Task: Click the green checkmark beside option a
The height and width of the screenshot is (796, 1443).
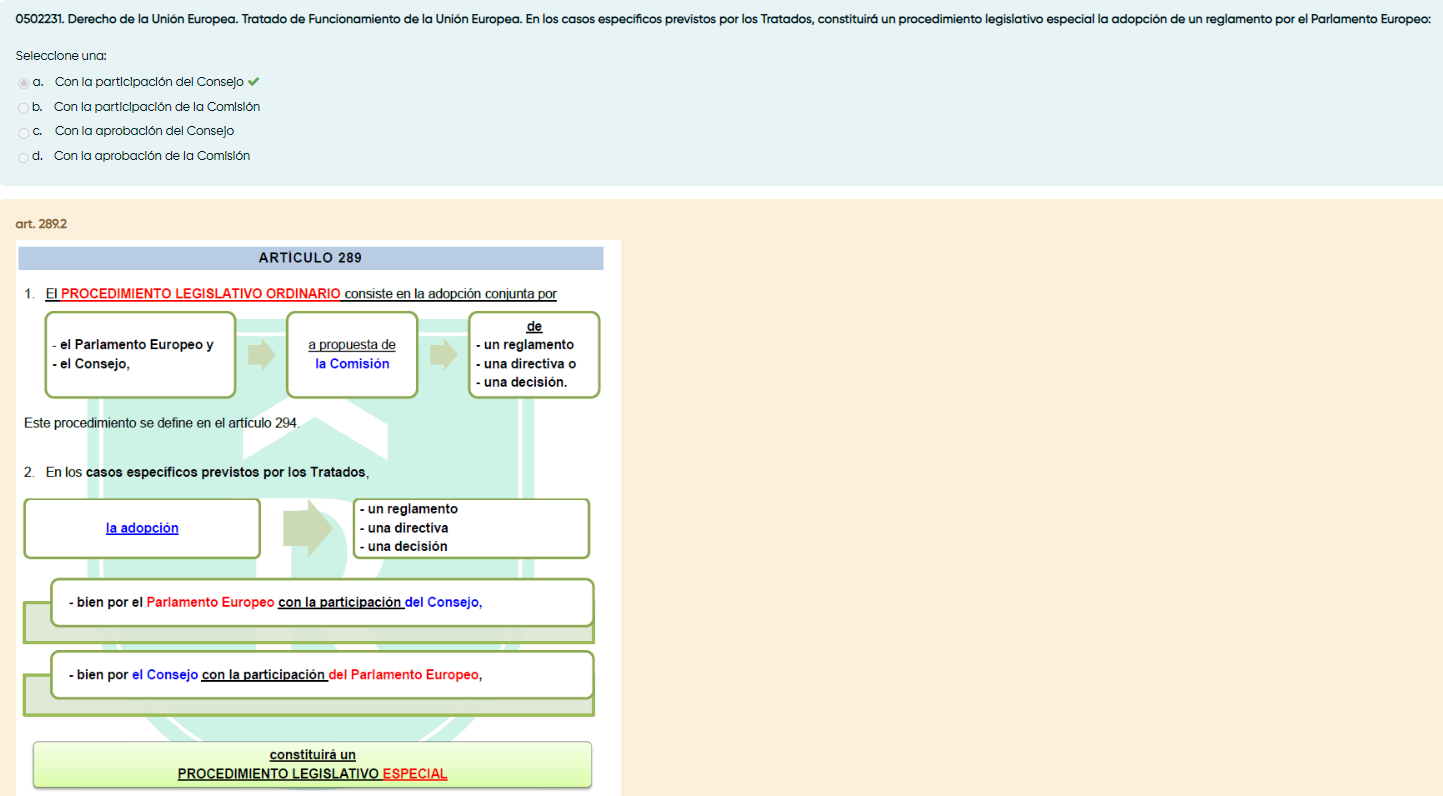Action: point(253,82)
